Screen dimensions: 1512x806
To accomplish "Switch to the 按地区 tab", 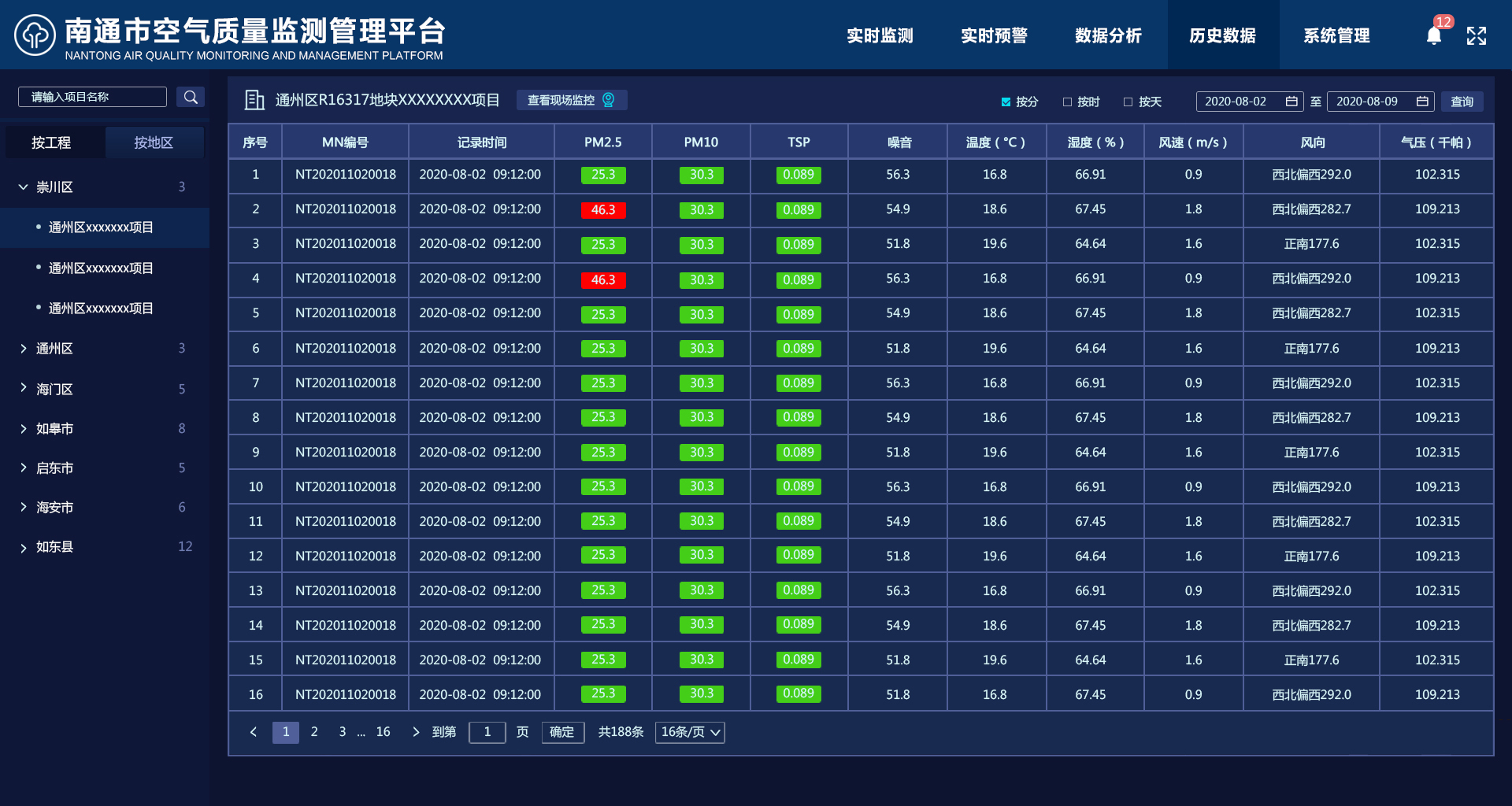I will click(x=154, y=142).
